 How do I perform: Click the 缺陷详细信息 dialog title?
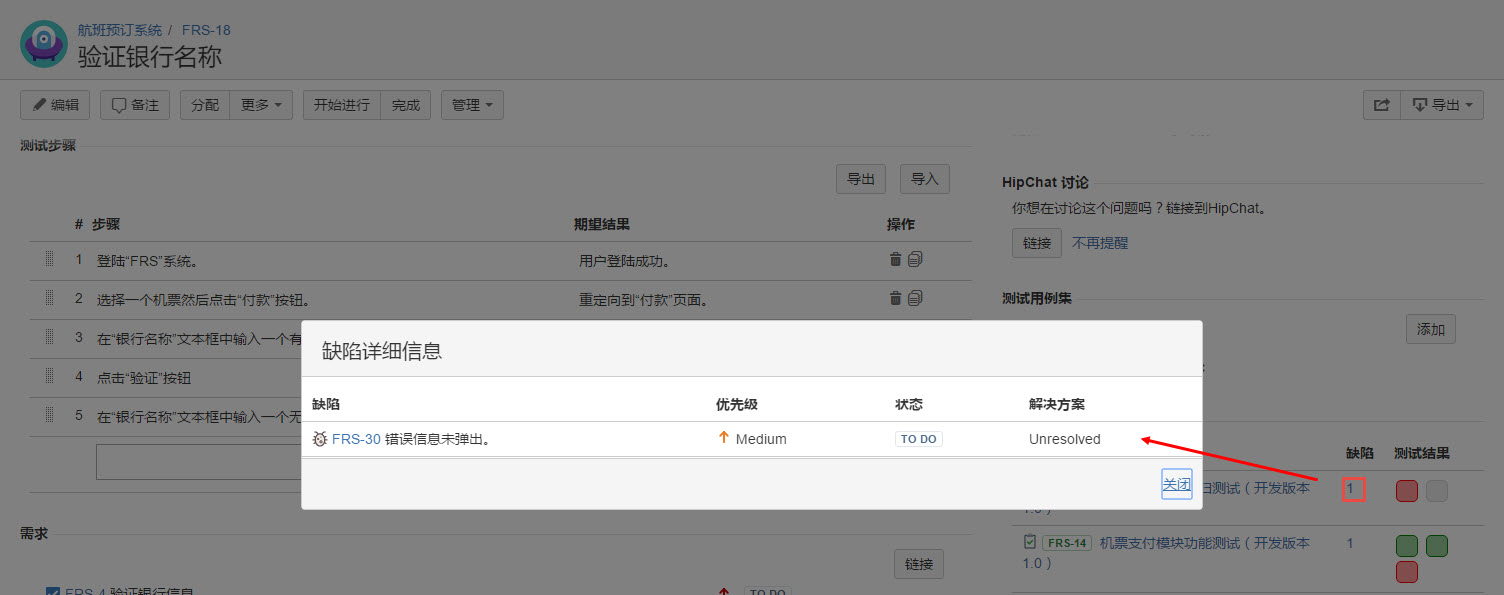pos(382,350)
